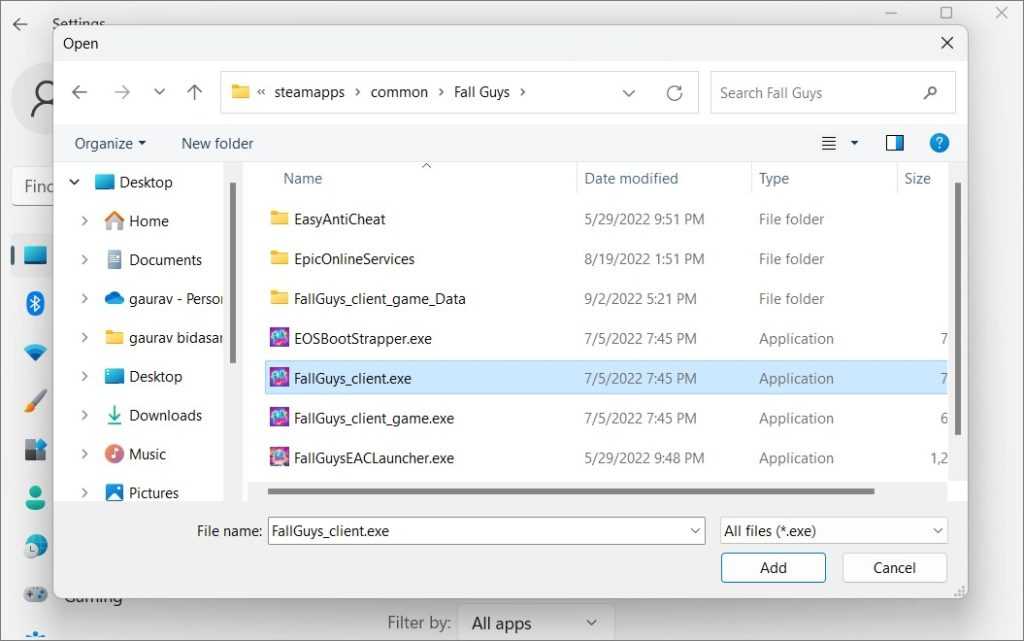This screenshot has height=641, width=1024.
Task: Close the Open dialog
Action: [947, 43]
